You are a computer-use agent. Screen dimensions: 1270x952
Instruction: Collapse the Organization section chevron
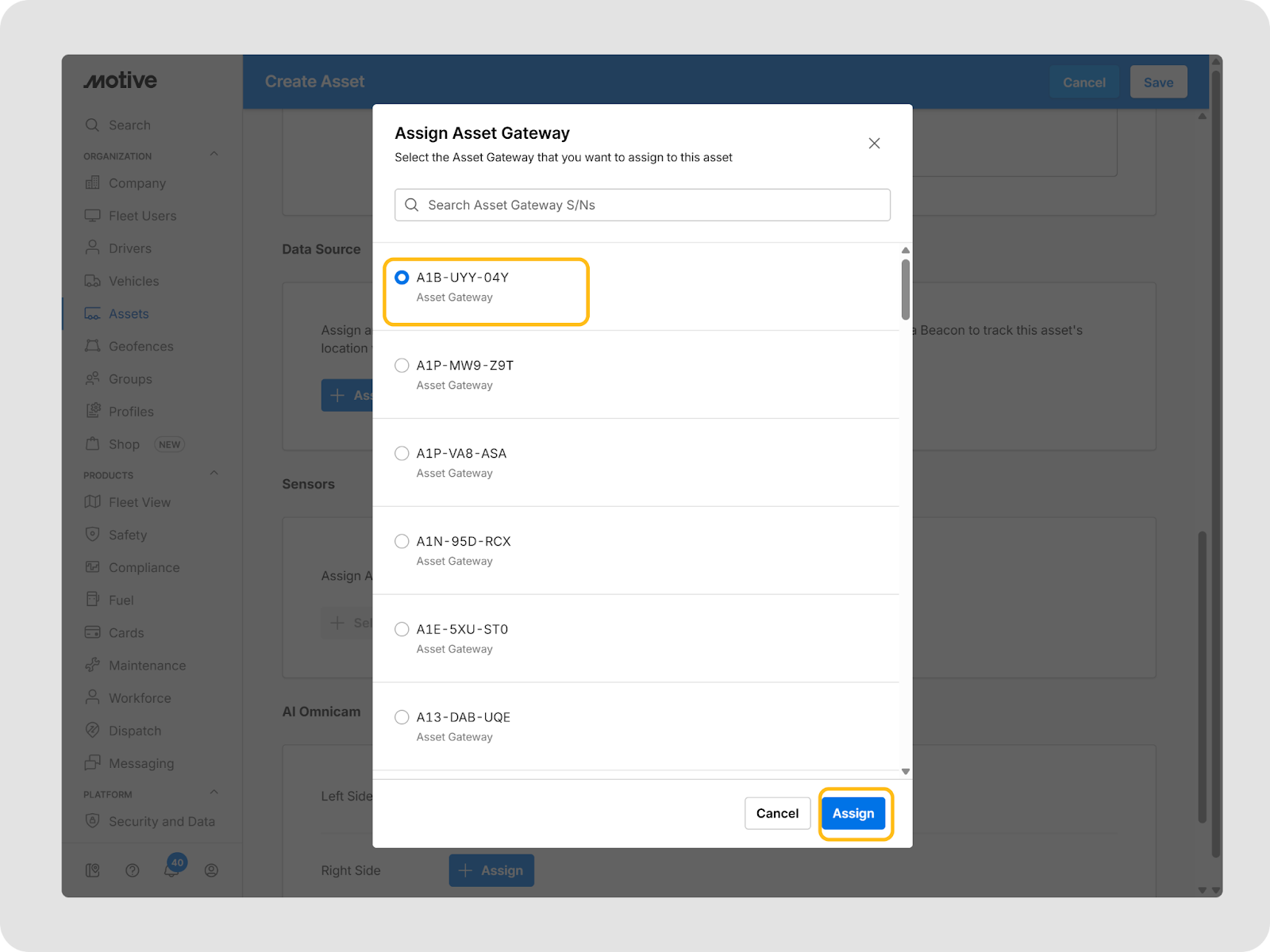(x=214, y=155)
